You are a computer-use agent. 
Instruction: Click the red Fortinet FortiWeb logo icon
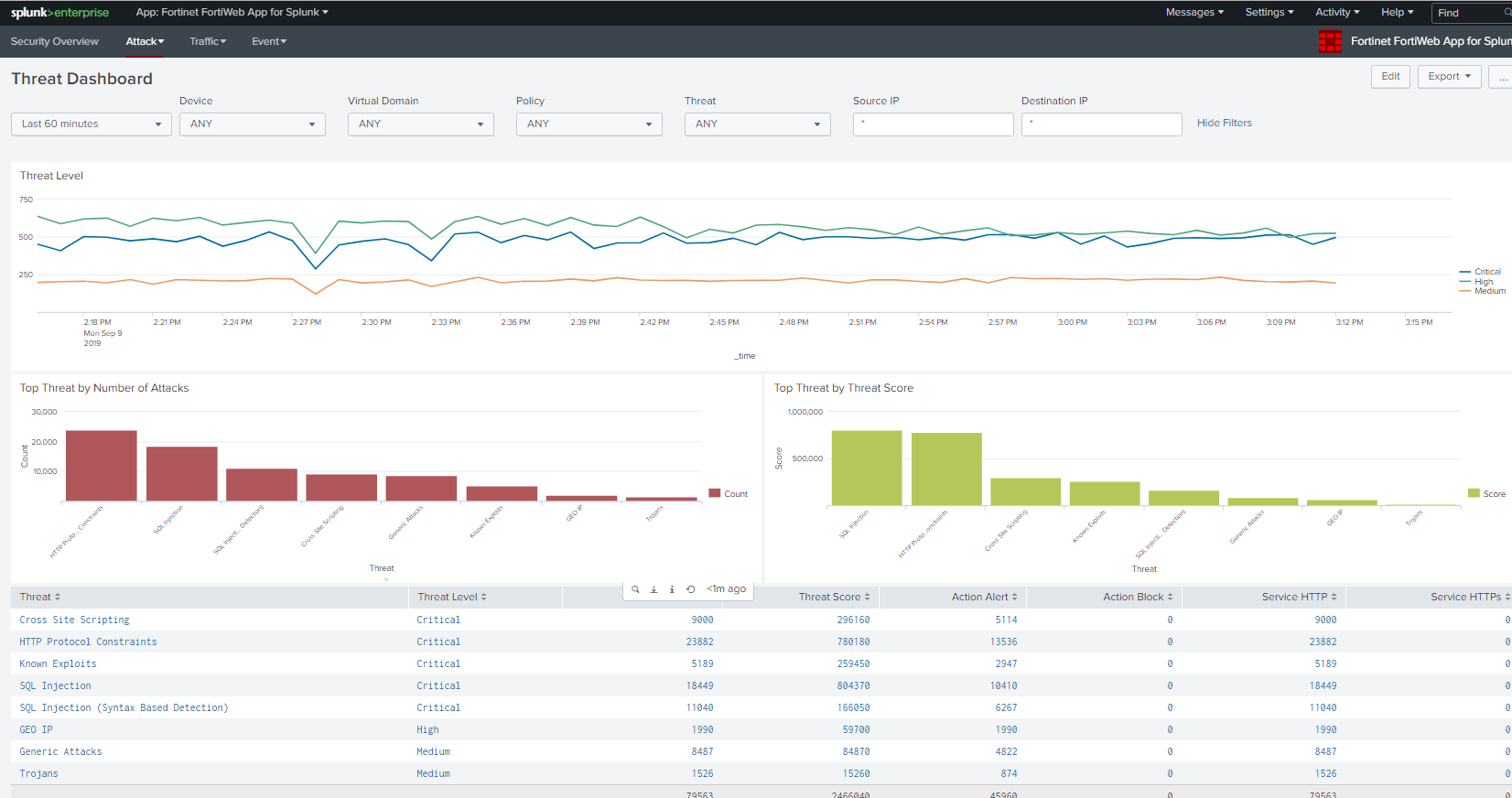1330,41
